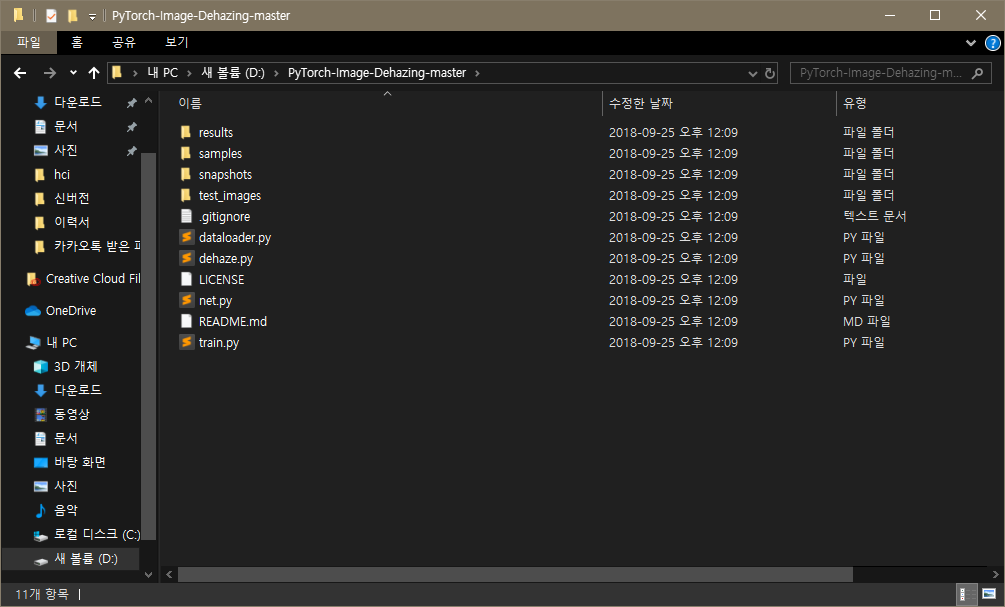Image resolution: width=1005 pixels, height=607 pixels.
Task: Select the train.py file icon
Action: point(186,342)
